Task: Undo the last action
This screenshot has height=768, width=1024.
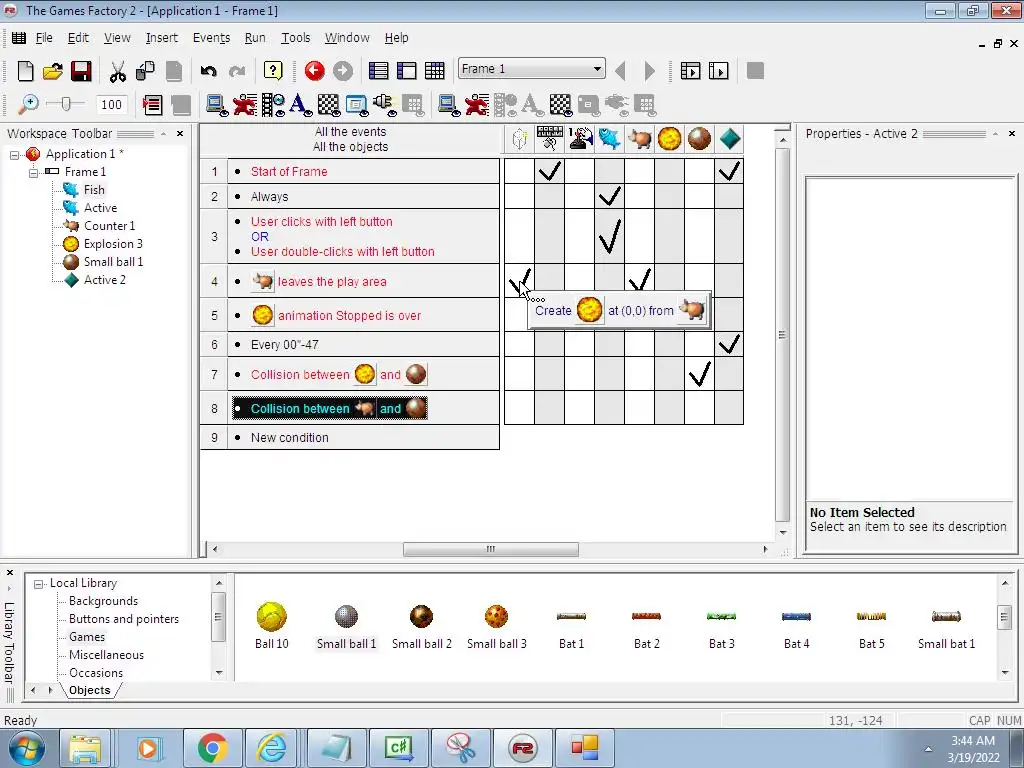Action: [x=208, y=71]
